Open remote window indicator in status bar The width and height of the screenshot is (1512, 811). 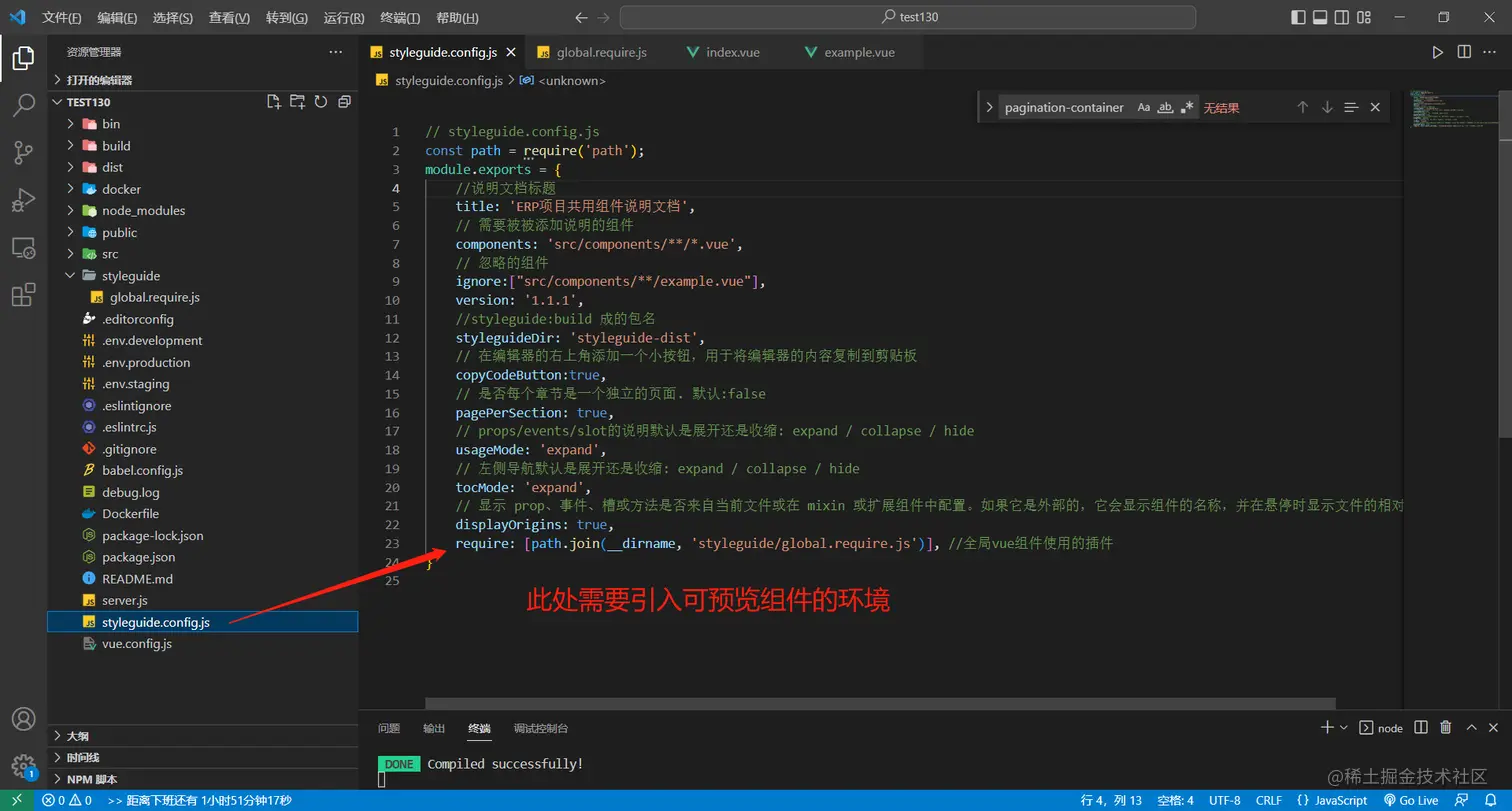pos(17,800)
